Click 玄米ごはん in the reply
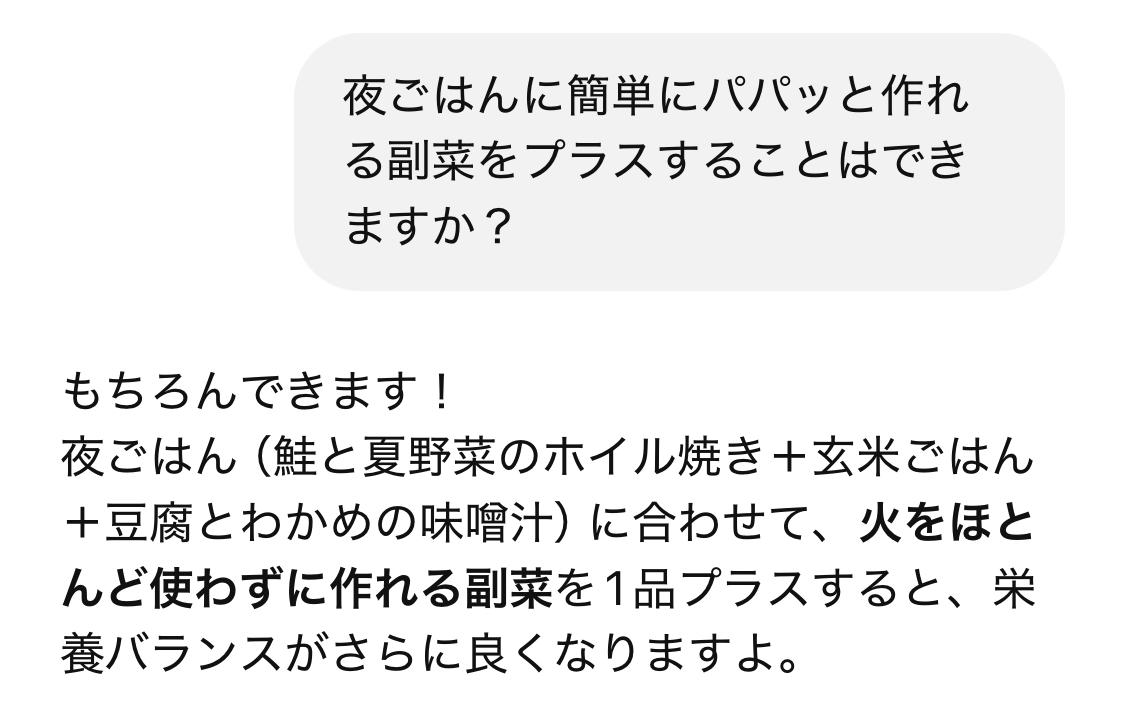The width and height of the screenshot is (1125, 707). click(x=923, y=458)
